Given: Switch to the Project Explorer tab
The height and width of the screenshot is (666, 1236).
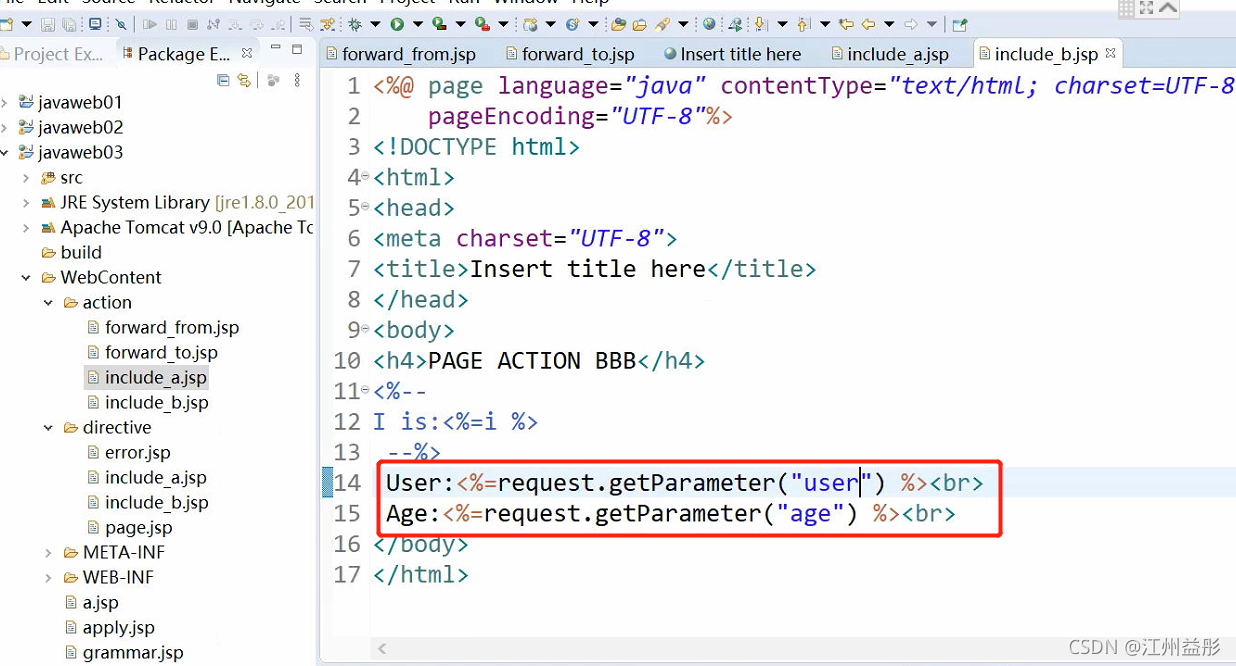Looking at the screenshot, I should coord(52,54).
